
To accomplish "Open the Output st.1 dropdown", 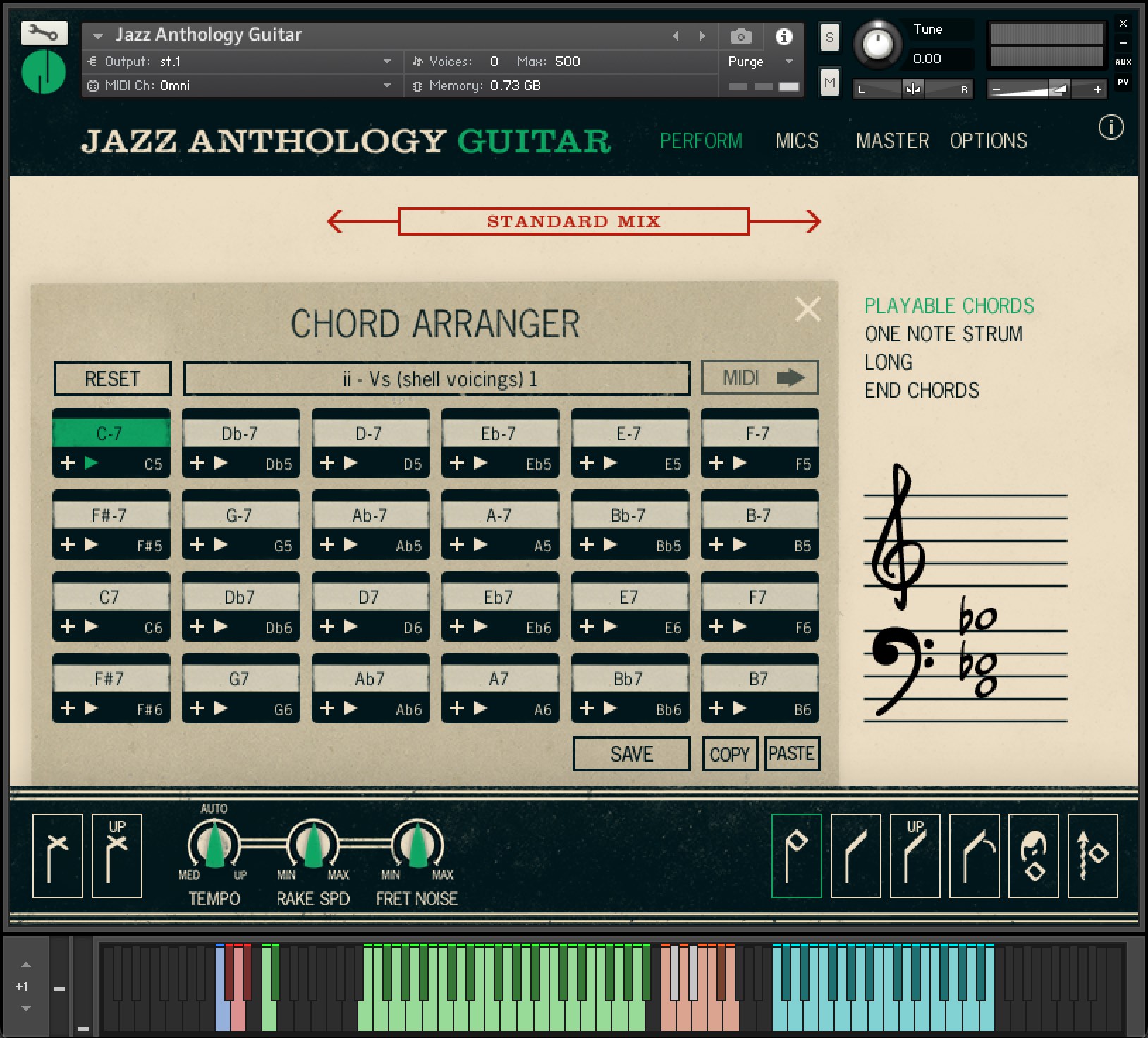I will tap(387, 62).
